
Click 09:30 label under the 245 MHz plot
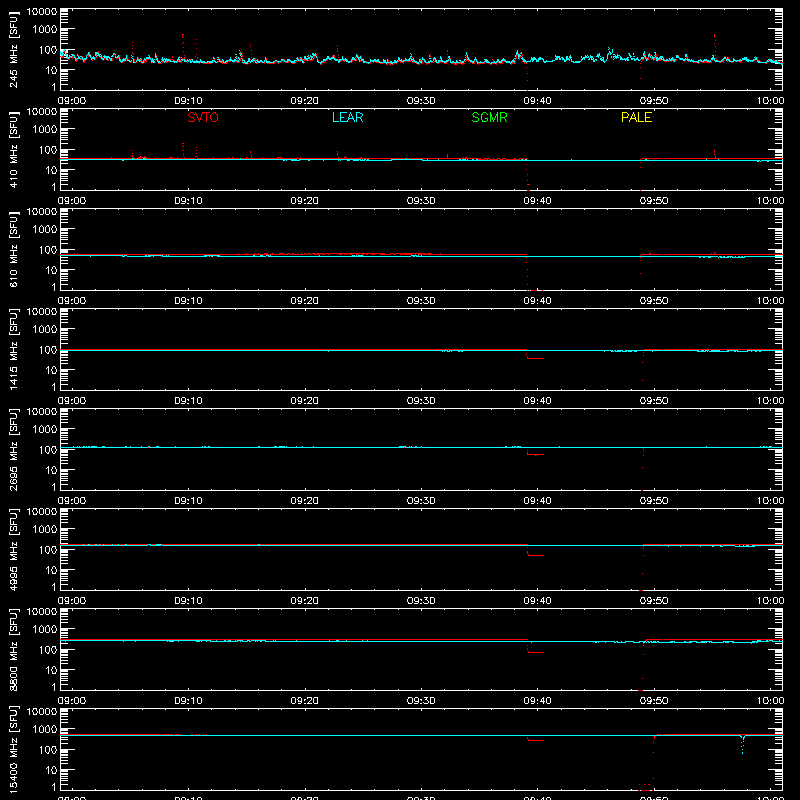click(x=421, y=101)
